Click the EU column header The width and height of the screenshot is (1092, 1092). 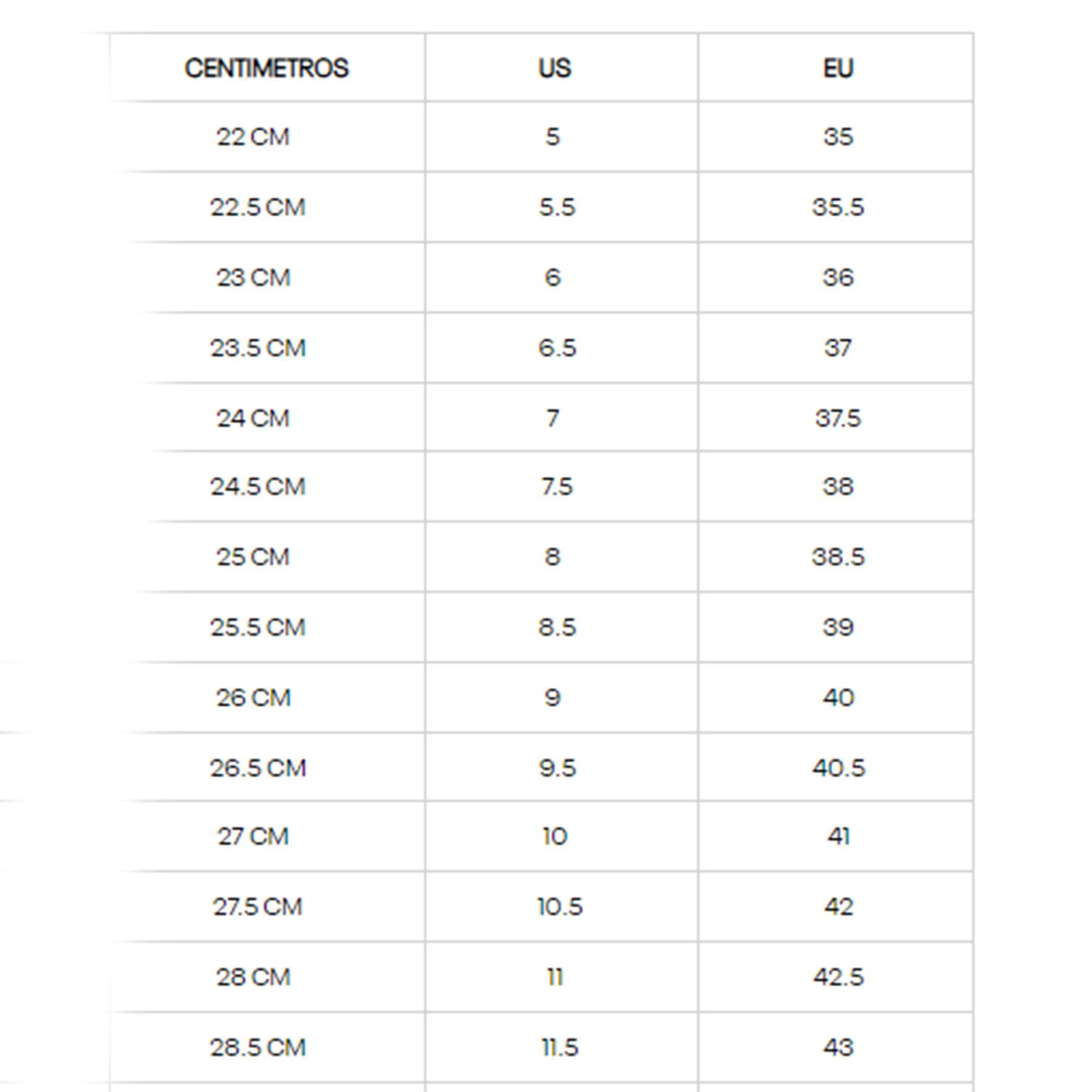coord(836,68)
